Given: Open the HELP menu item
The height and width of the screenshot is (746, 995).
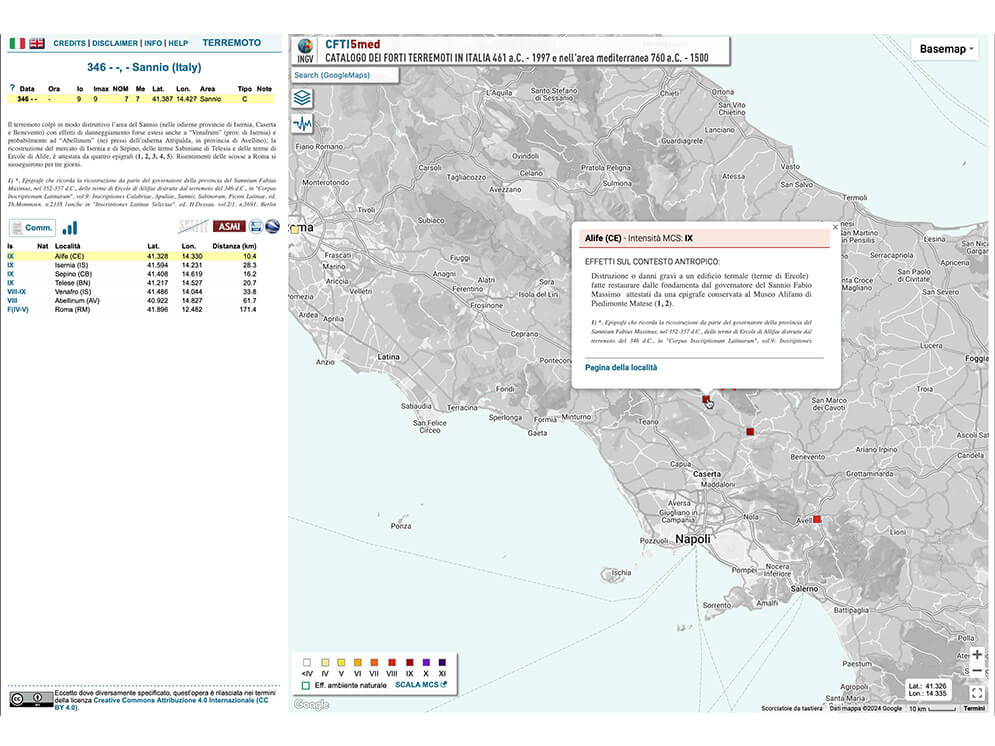Looking at the screenshot, I should pyautogui.click(x=178, y=43).
